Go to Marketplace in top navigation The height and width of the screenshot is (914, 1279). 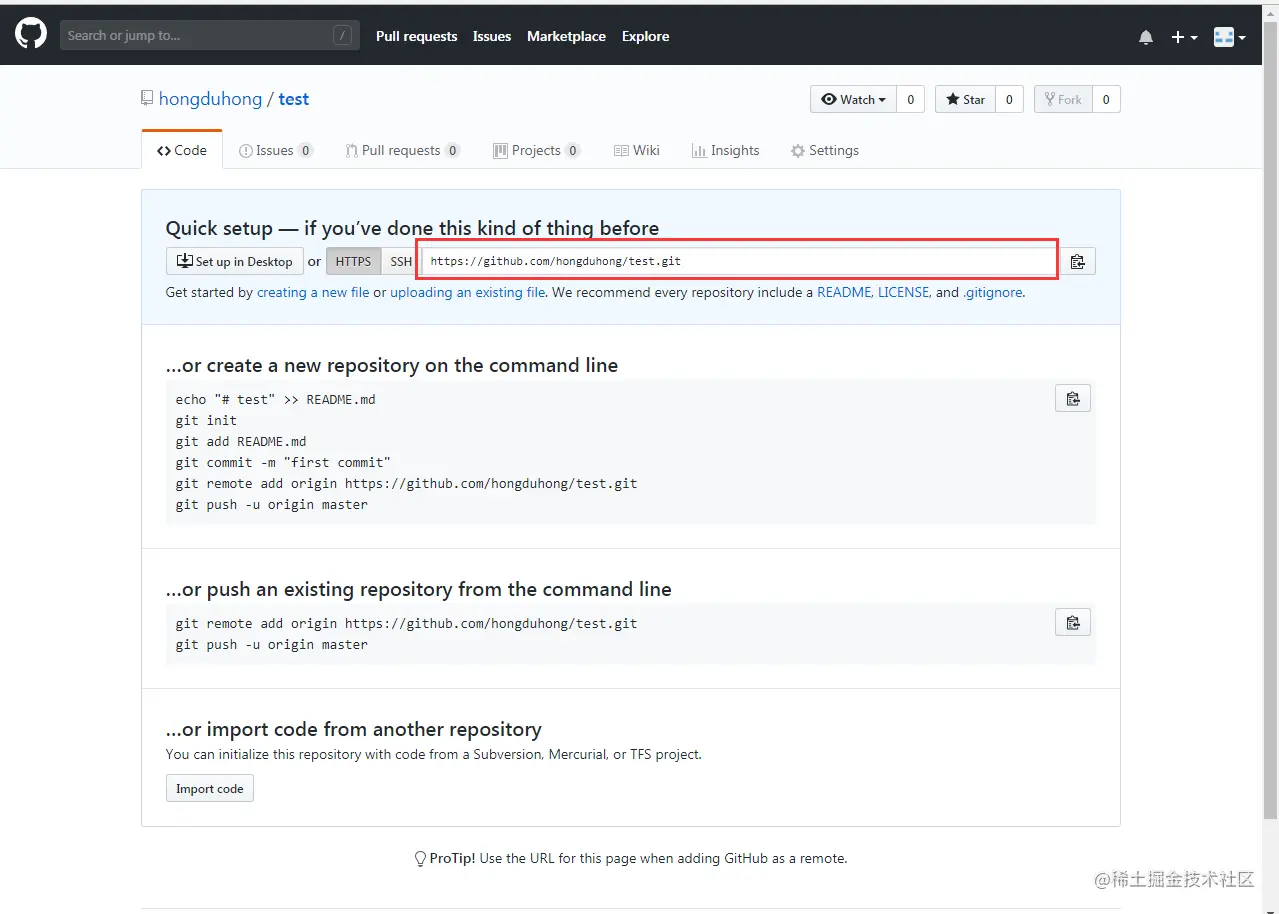566,36
